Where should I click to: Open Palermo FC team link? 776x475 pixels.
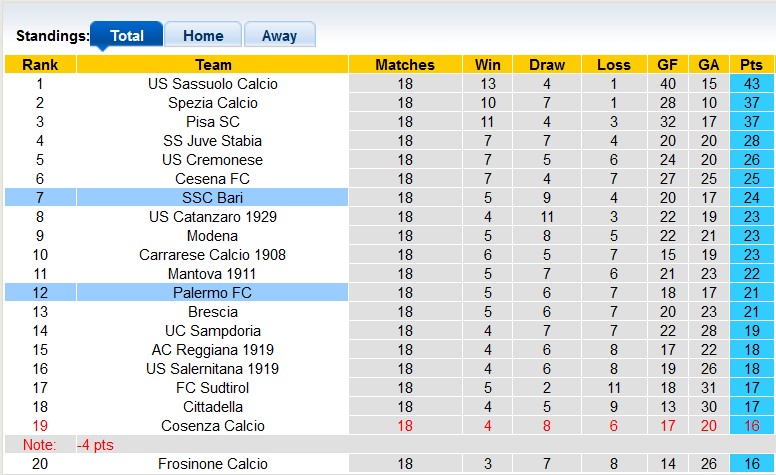[212, 293]
